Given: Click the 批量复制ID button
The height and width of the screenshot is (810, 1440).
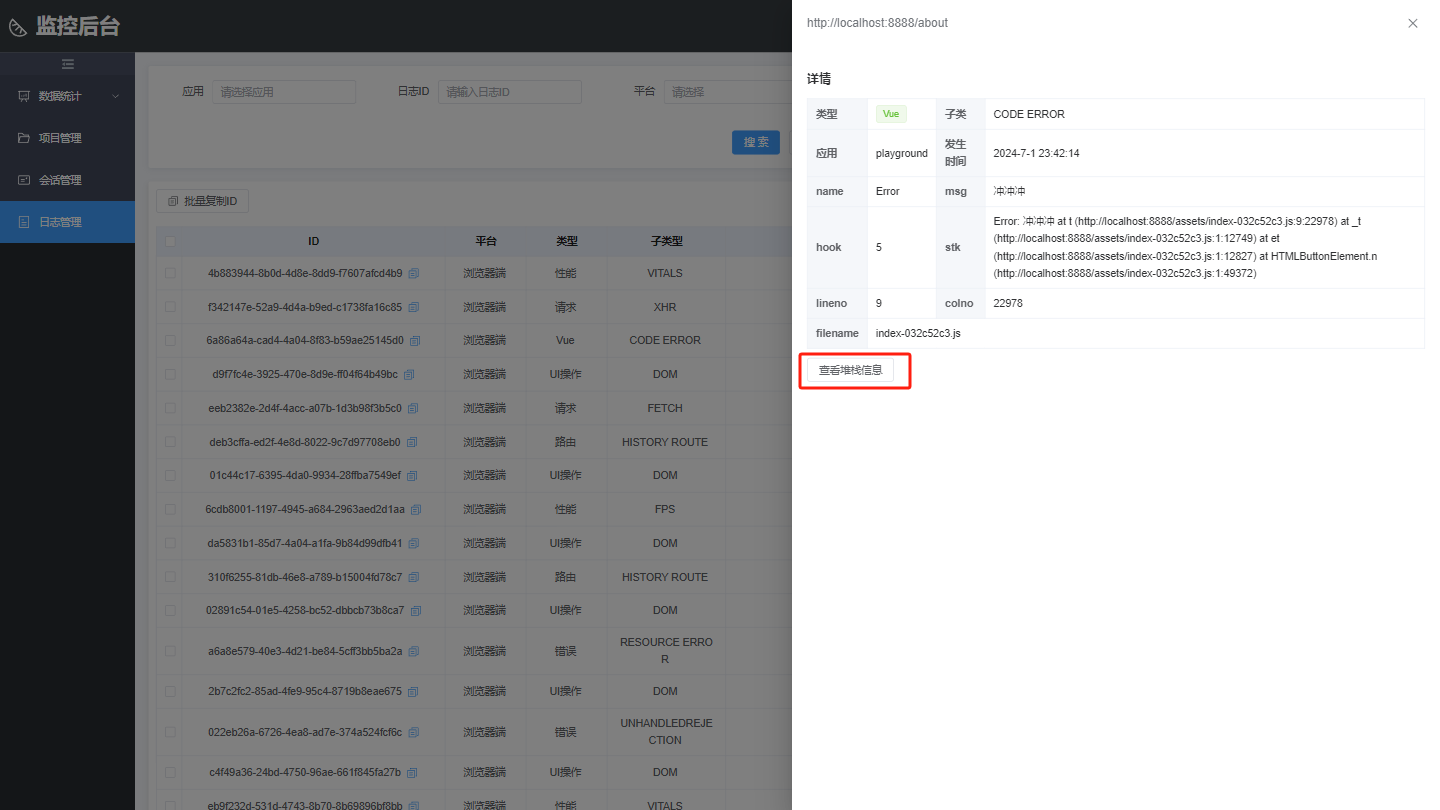Looking at the screenshot, I should point(202,201).
